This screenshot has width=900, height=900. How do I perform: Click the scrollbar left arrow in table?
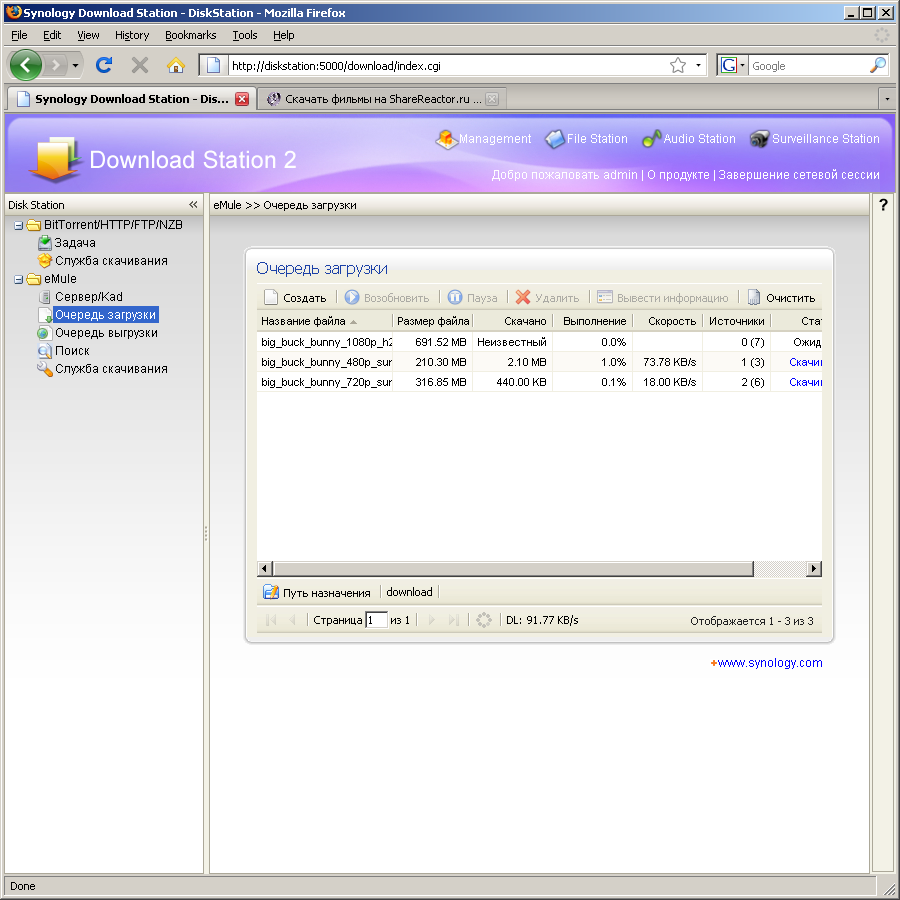point(264,569)
